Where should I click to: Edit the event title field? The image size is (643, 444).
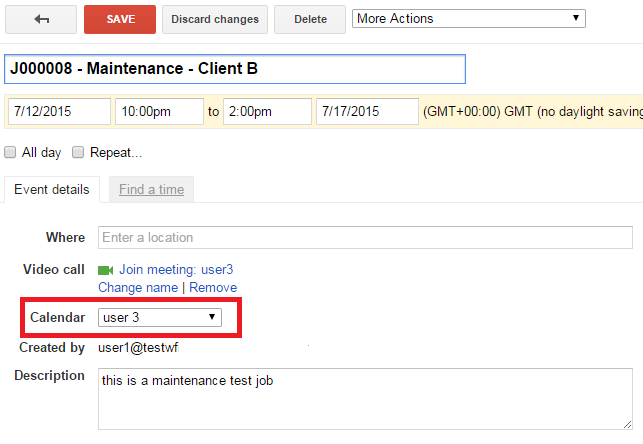(x=235, y=69)
